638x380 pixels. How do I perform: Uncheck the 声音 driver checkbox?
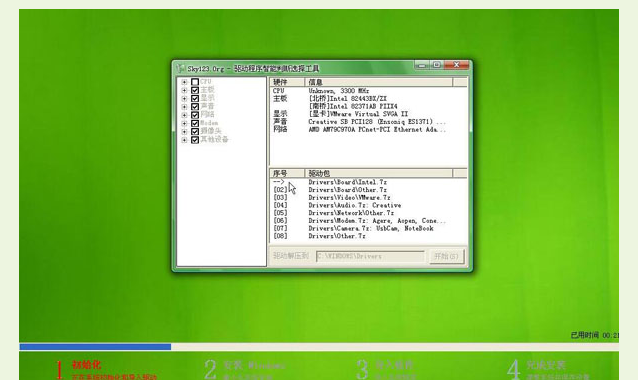[x=195, y=107]
